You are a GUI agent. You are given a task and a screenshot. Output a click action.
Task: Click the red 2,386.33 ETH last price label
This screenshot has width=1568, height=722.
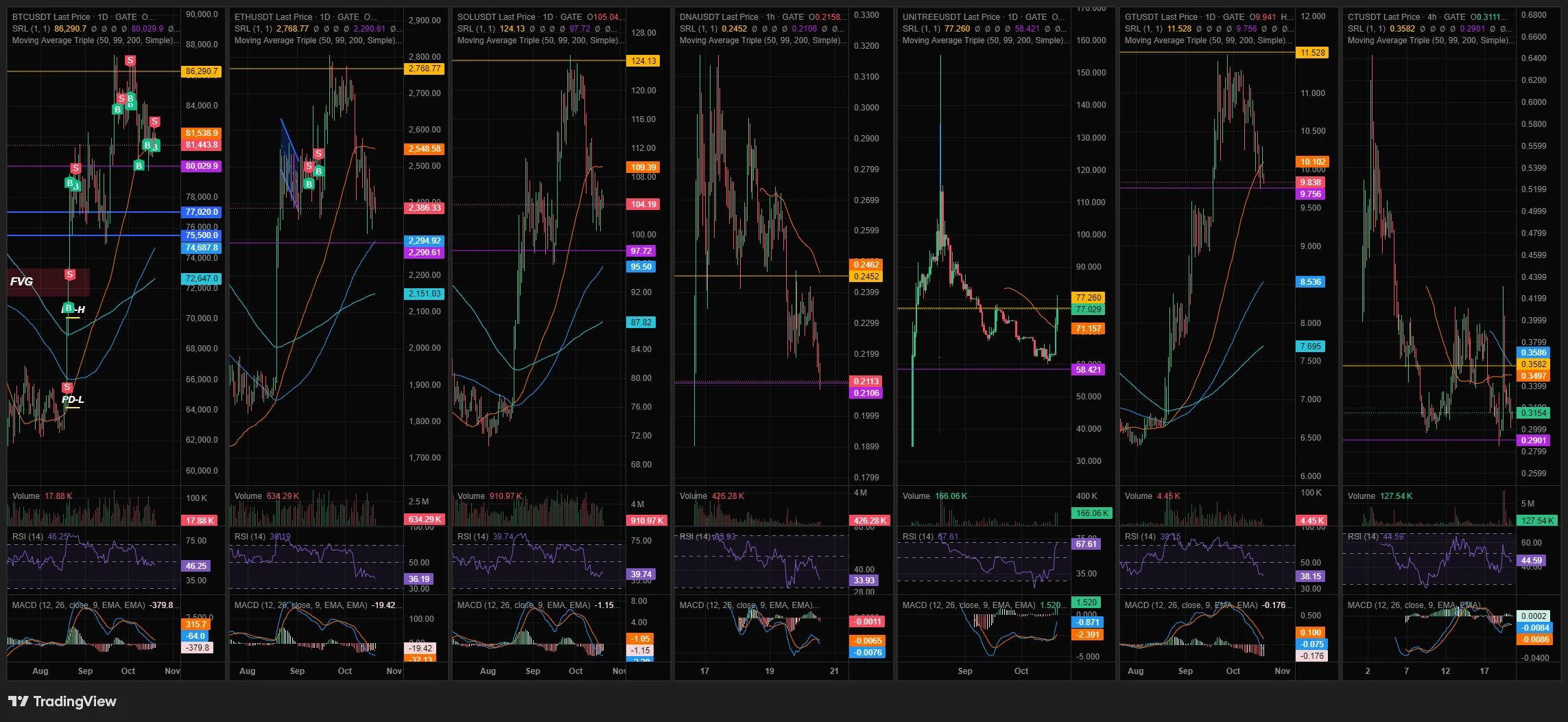point(425,208)
